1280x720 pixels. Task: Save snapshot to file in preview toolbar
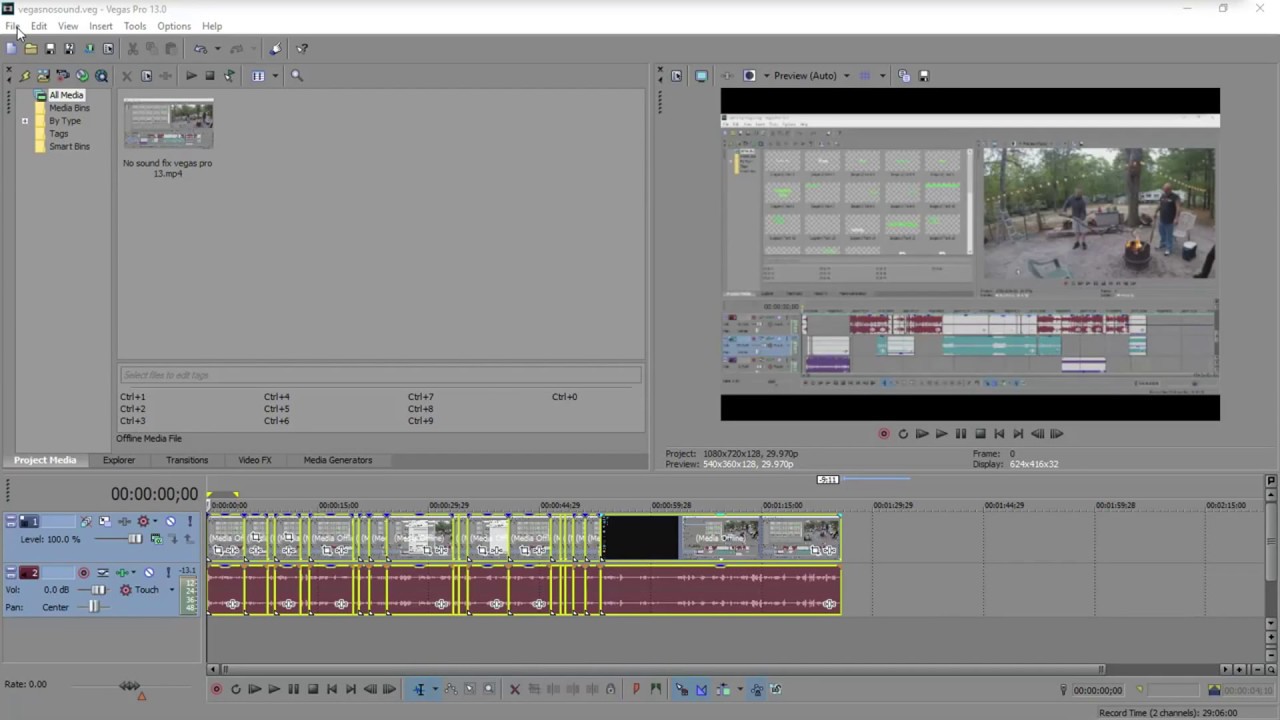coord(925,76)
